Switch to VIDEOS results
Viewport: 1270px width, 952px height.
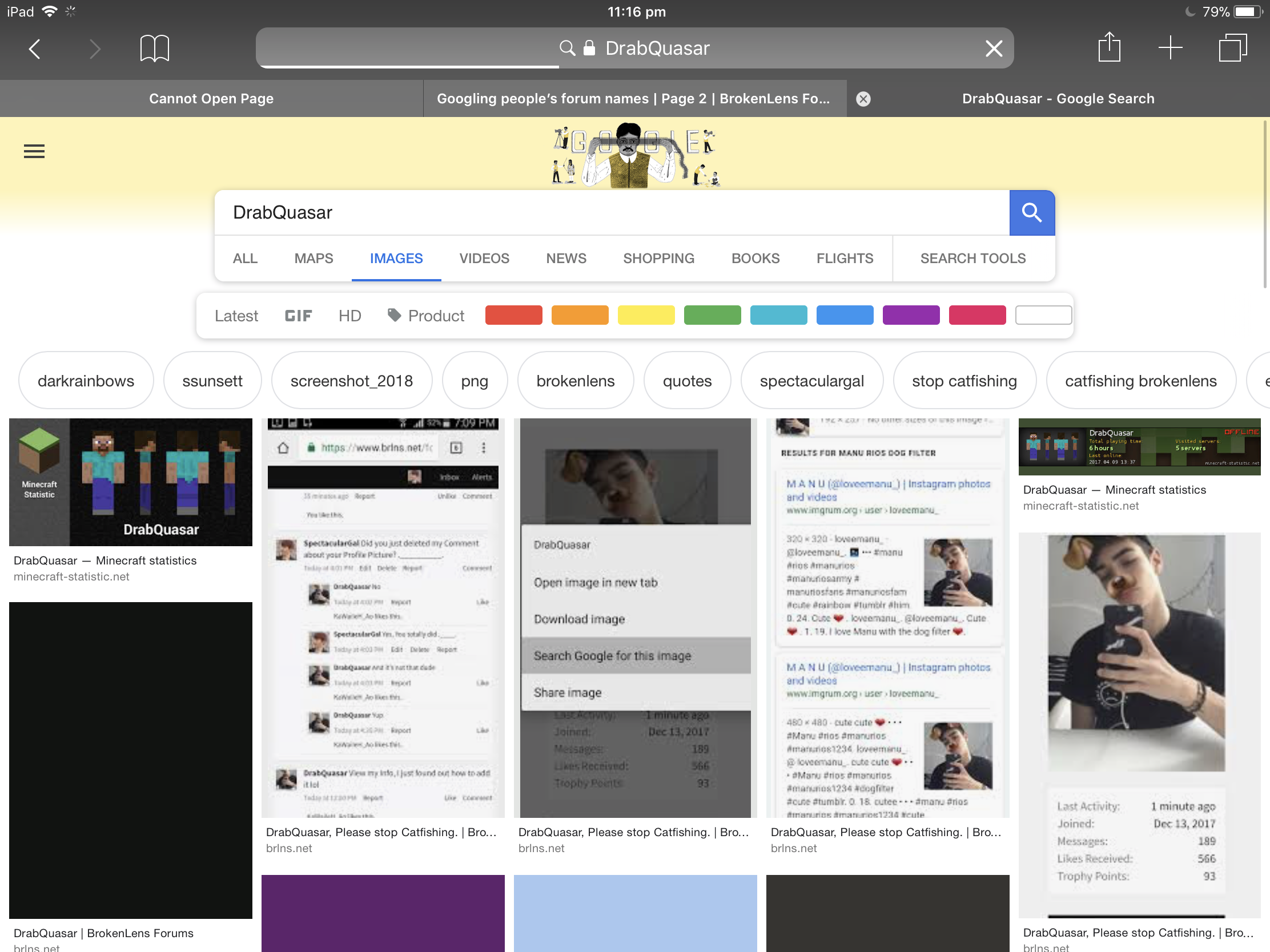484,258
